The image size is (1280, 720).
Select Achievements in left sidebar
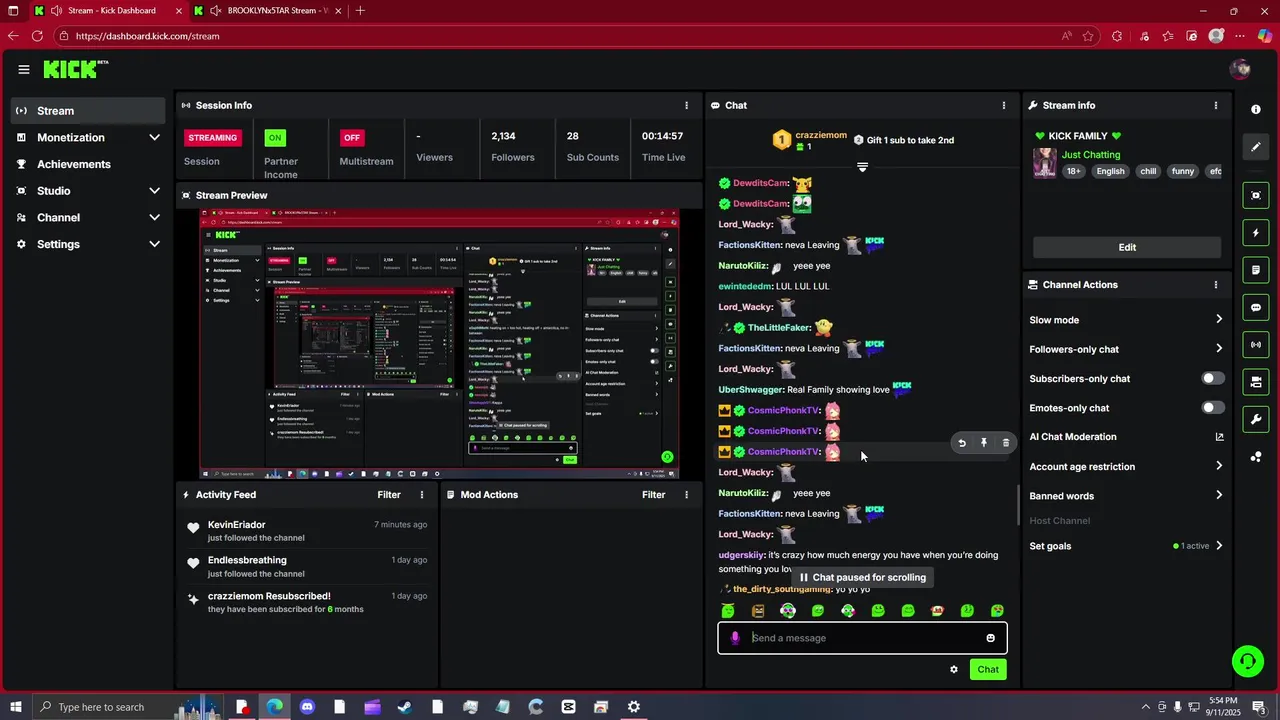pos(88,164)
